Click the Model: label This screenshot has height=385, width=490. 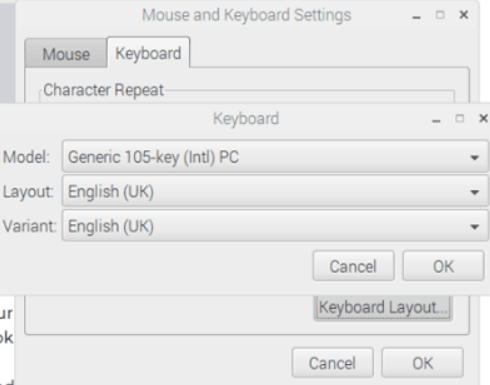click(27, 157)
